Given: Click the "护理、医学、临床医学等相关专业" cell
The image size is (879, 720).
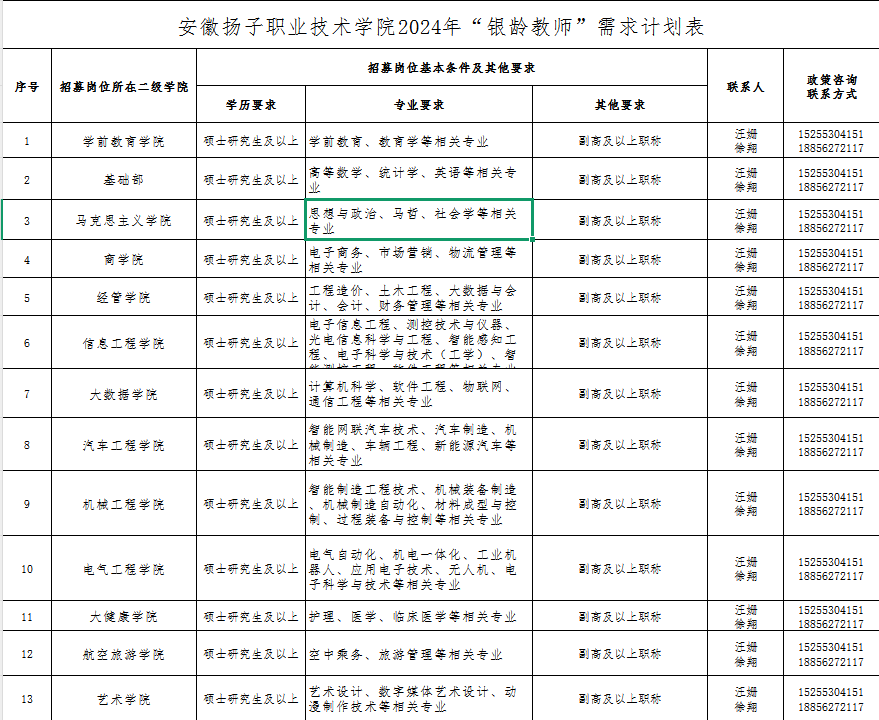Looking at the screenshot, I should [x=419, y=617].
